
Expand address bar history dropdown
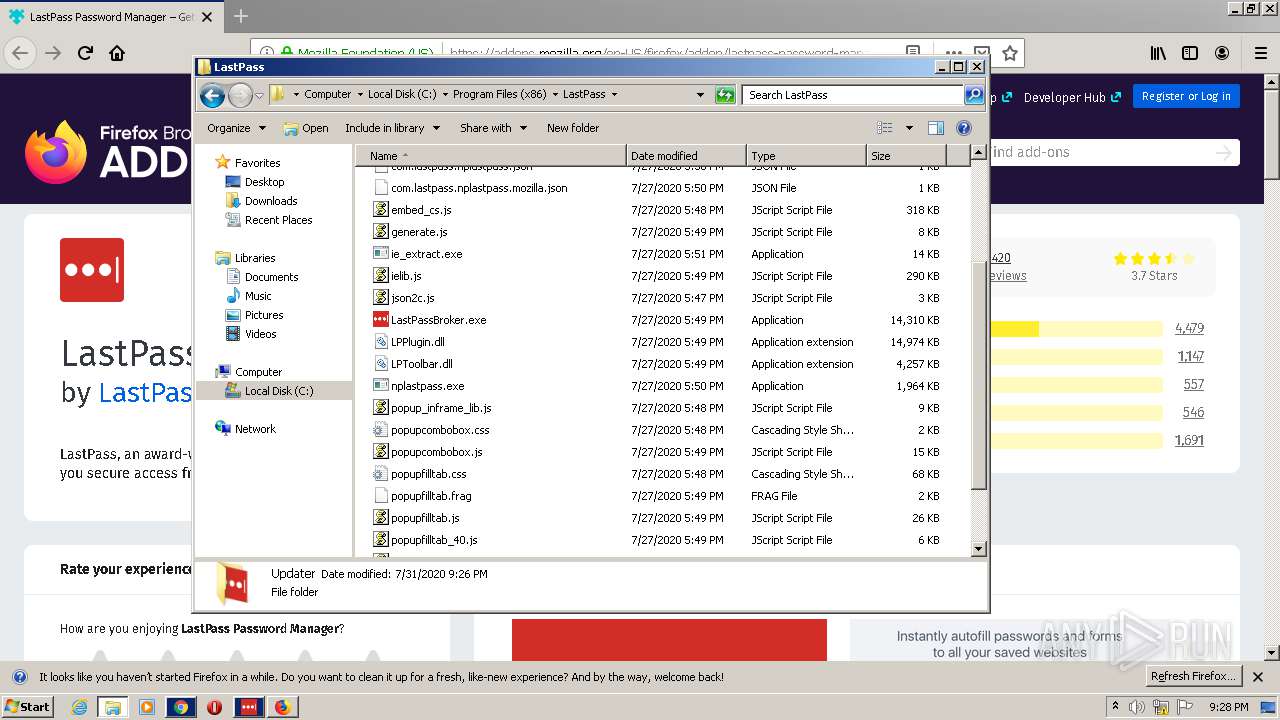700,95
